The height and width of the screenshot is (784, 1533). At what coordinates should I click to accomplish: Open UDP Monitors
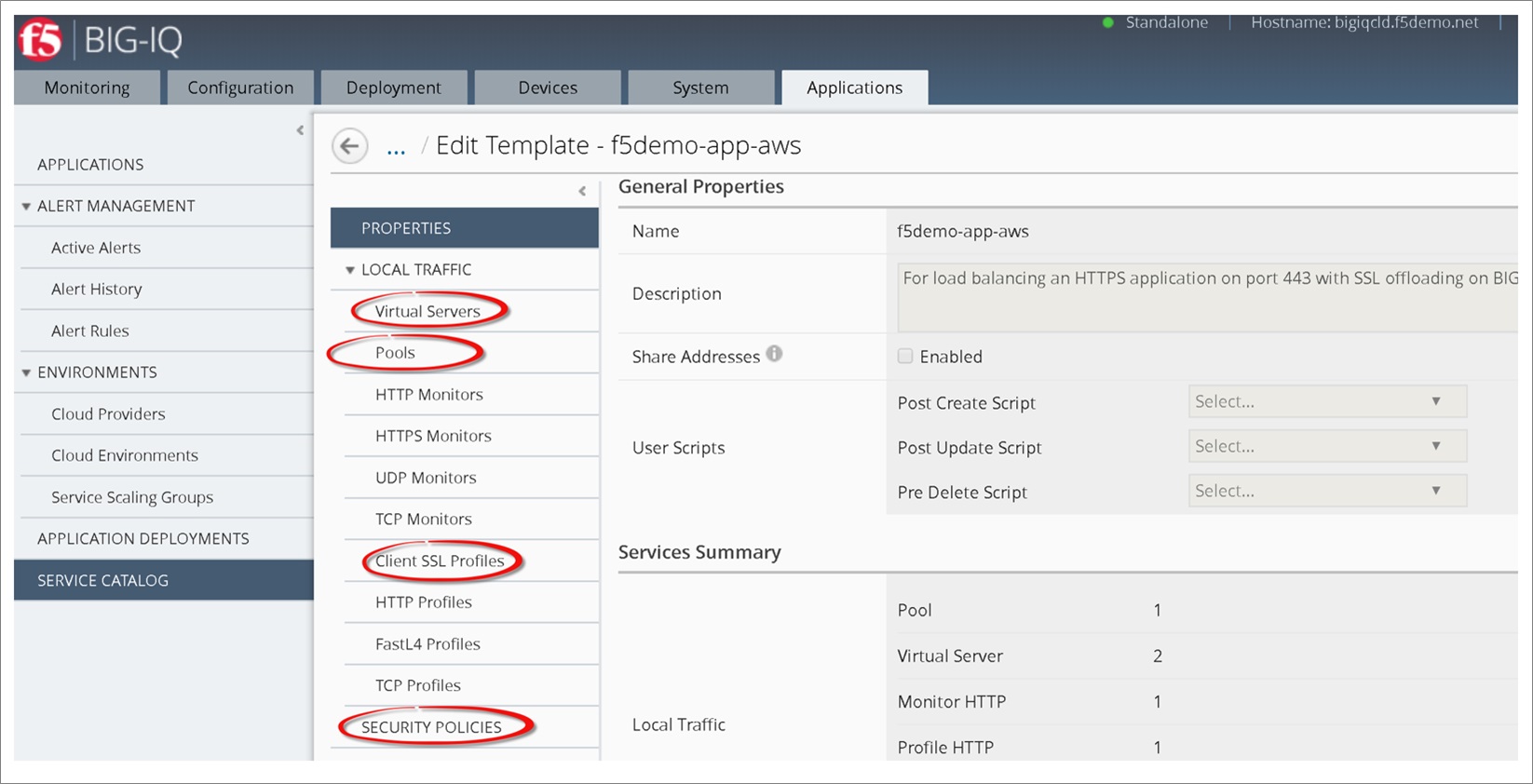pos(426,478)
